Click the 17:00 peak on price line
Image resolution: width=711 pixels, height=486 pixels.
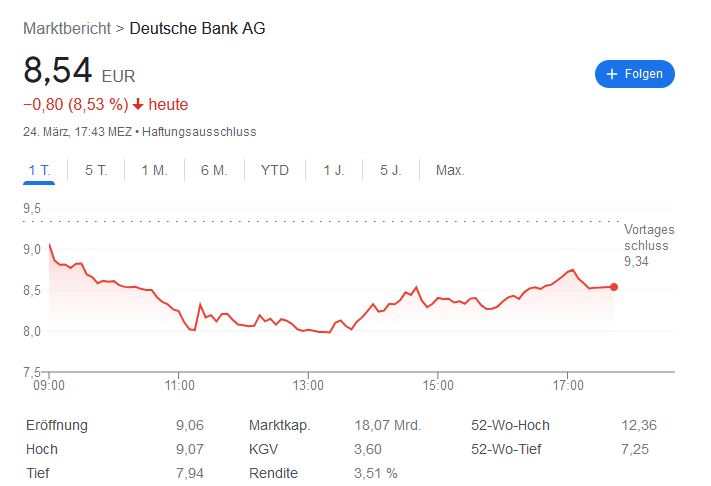(573, 270)
